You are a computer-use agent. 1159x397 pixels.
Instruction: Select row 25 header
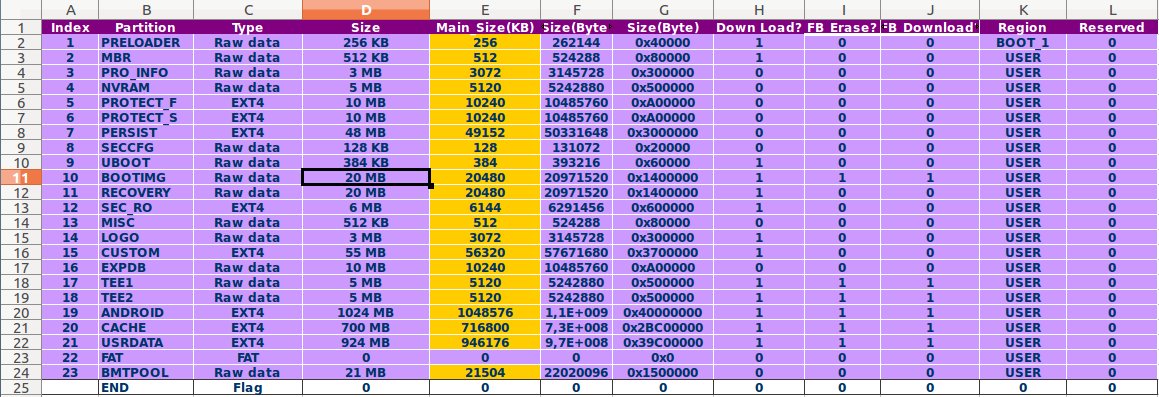point(21,387)
